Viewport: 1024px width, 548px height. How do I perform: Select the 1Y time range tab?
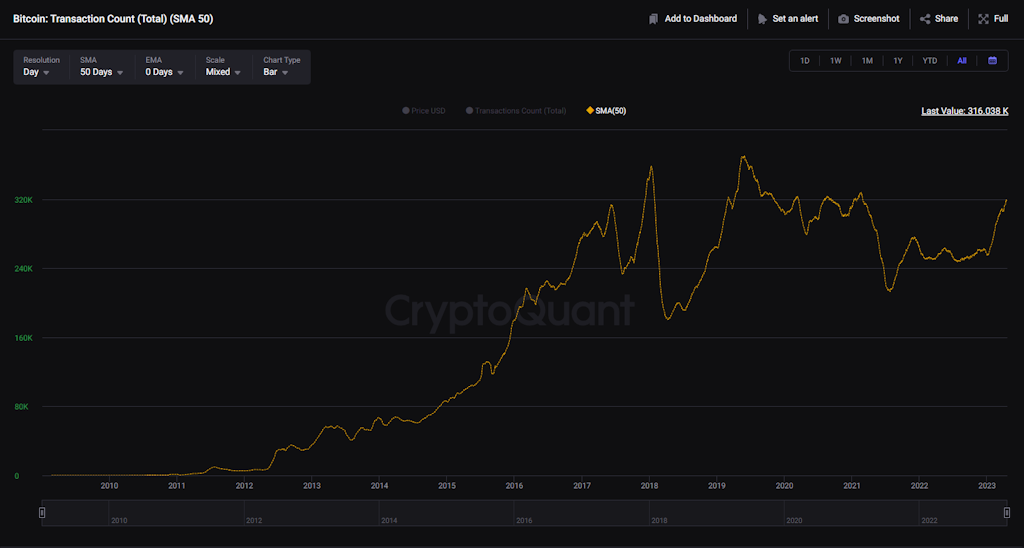pos(898,61)
